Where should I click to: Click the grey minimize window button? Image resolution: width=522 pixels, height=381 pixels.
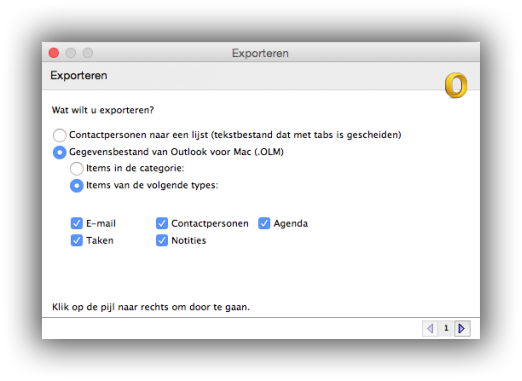point(71,53)
